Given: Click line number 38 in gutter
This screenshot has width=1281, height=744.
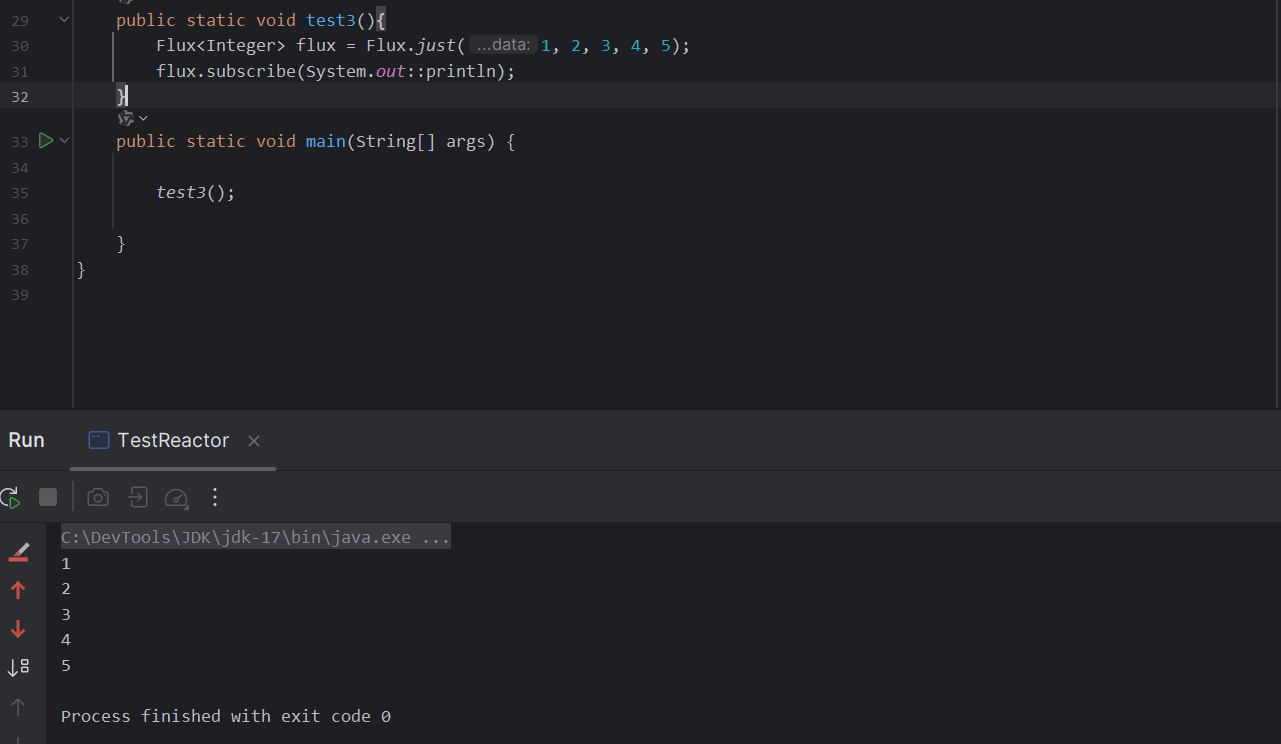Looking at the screenshot, I should 20,270.
